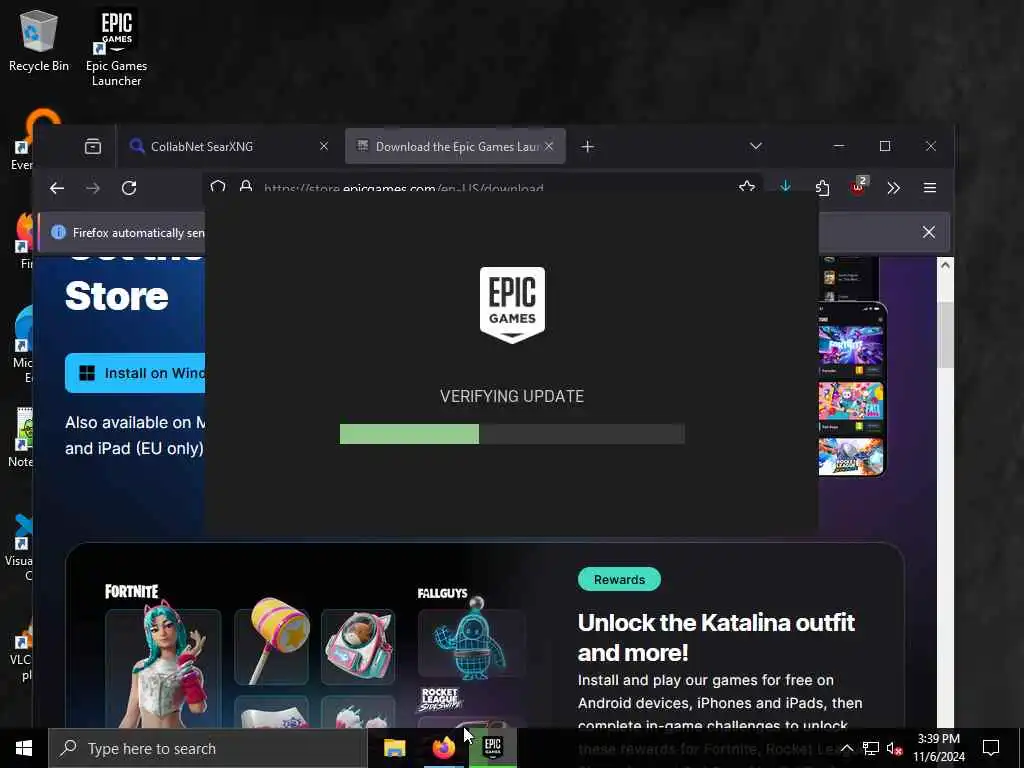Open the Recycle Bin desktop icon
Viewport: 1024px width, 768px height.
click(x=39, y=40)
